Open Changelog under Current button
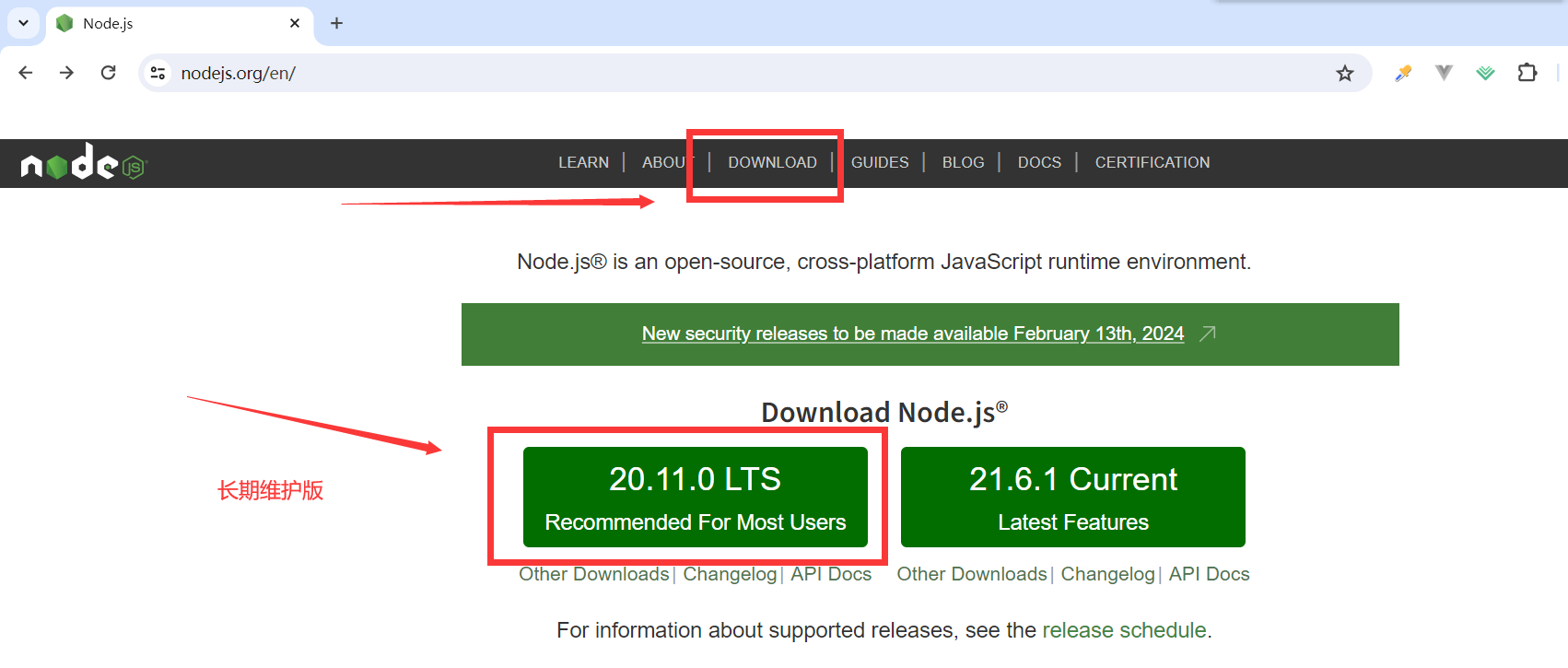1568x668 pixels. 1107,574
